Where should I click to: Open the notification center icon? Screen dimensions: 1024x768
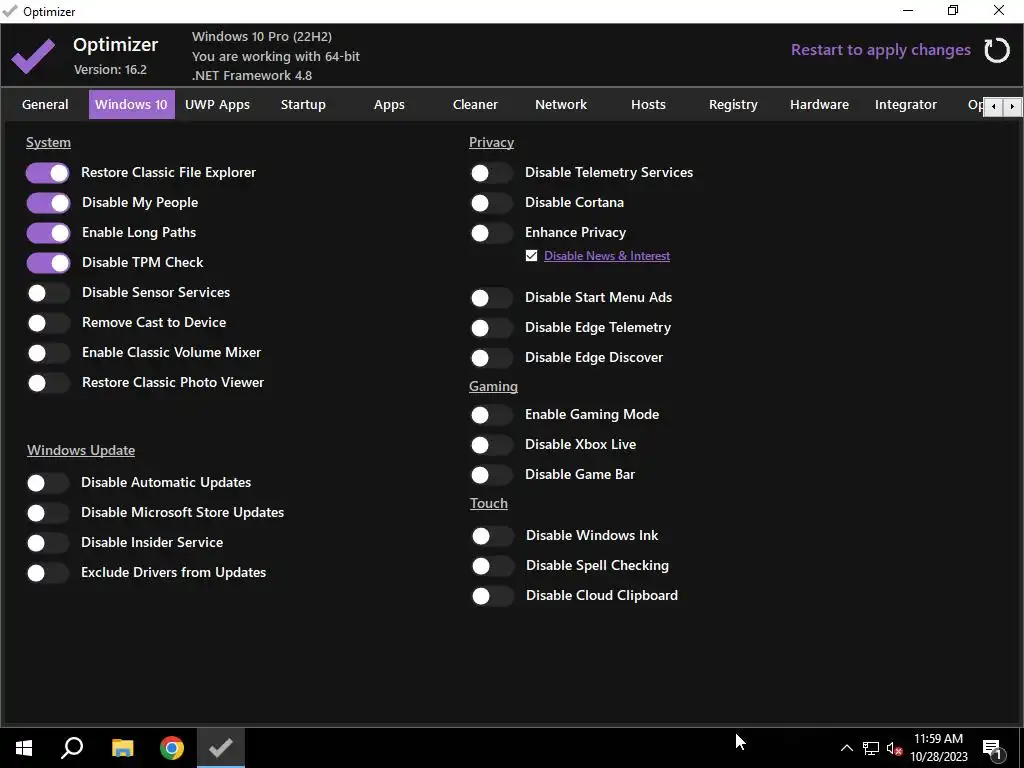pyautogui.click(x=992, y=748)
